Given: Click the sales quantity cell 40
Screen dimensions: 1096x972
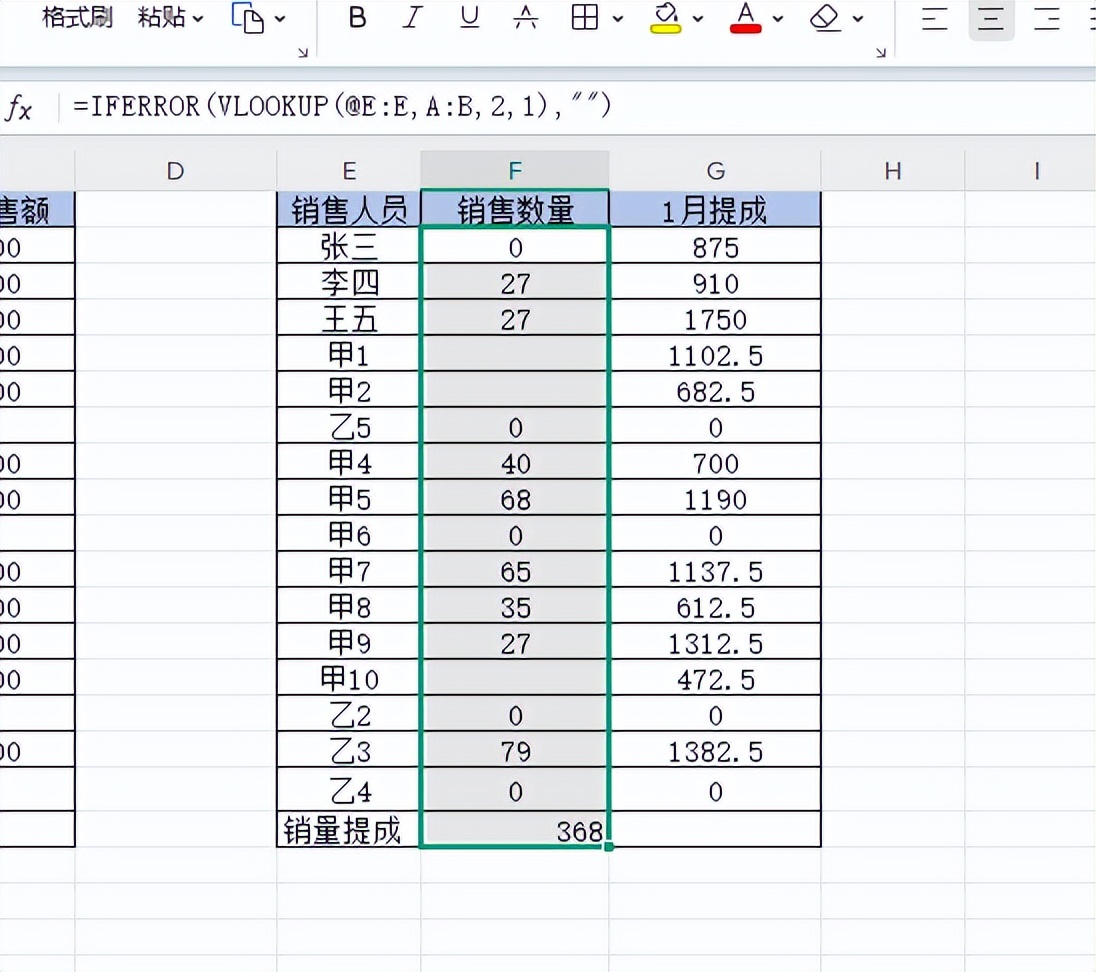Looking at the screenshot, I should [515, 462].
